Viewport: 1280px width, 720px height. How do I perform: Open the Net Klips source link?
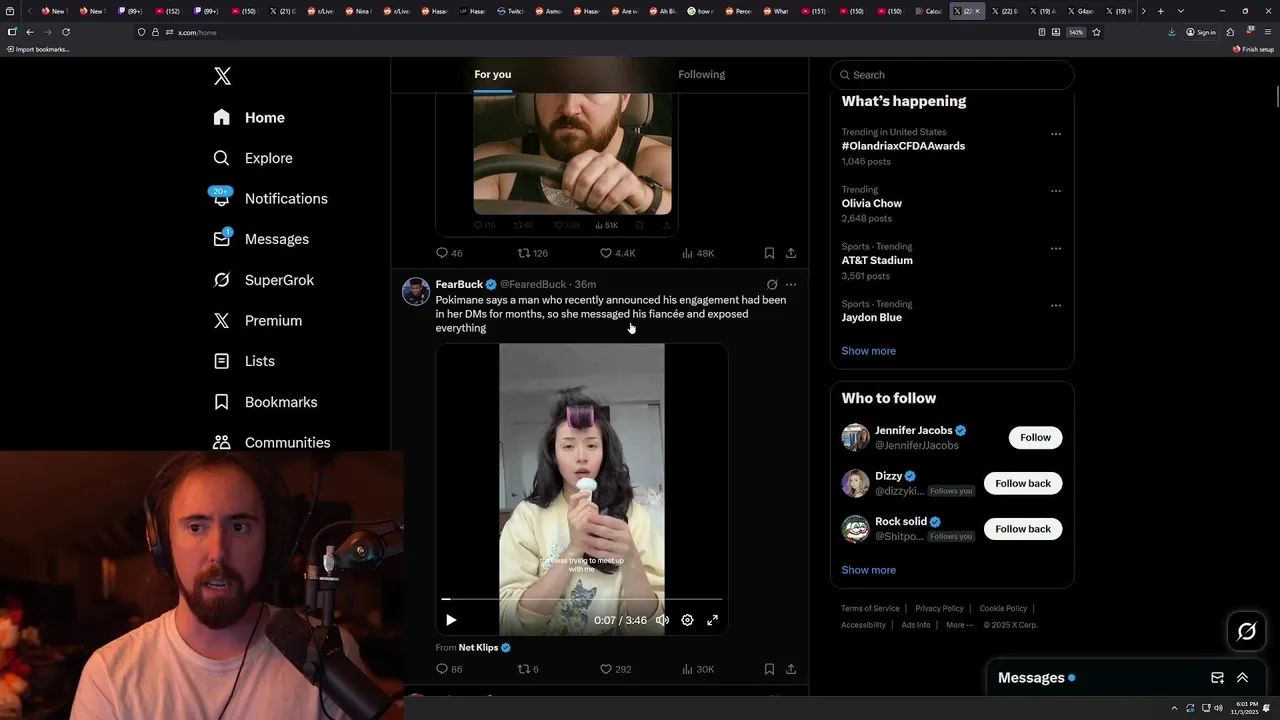tap(478, 647)
